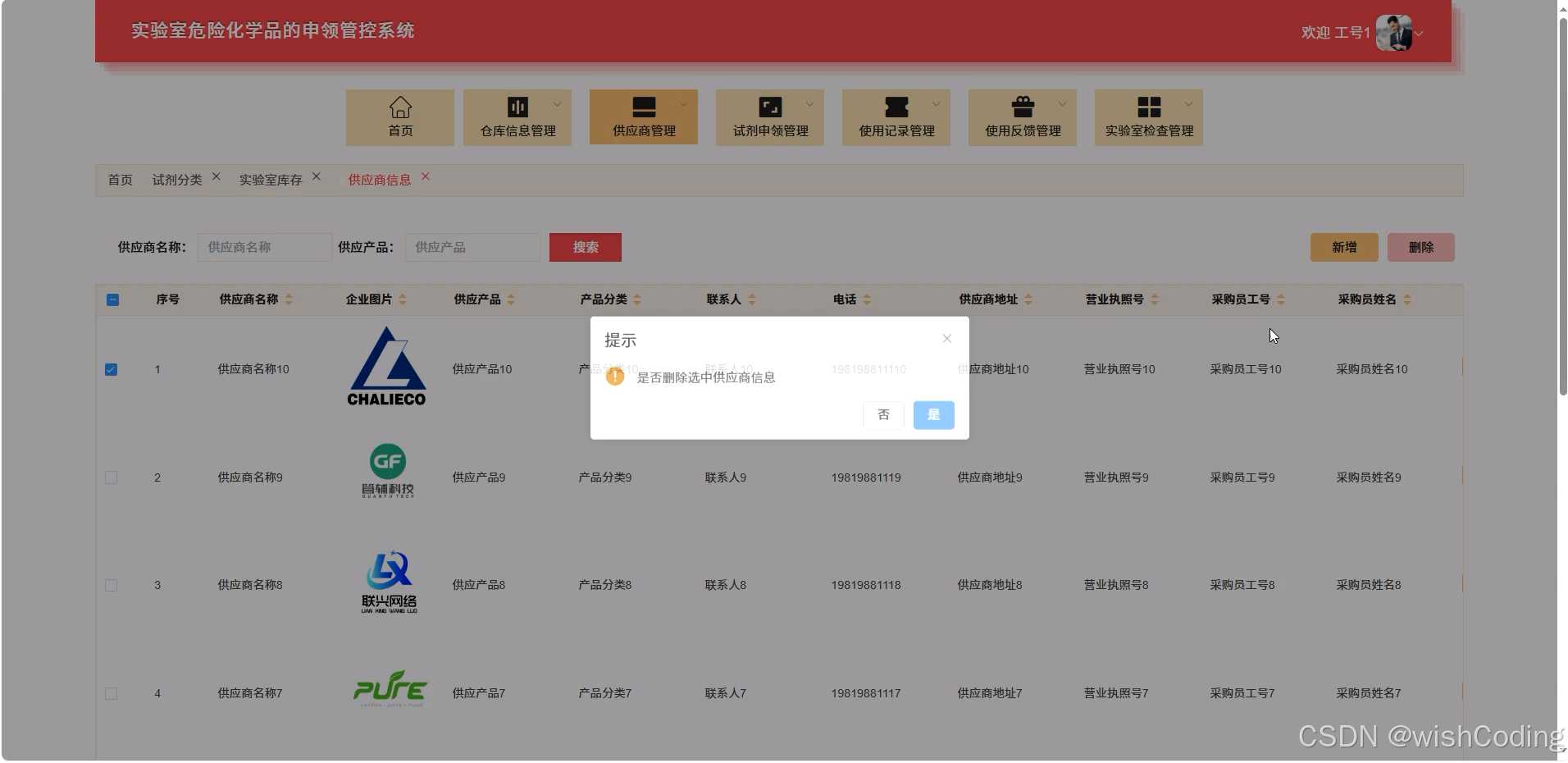This screenshot has width=1568, height=763.
Task: Uncheck the checkbox for 供应商名称10 row
Action: click(x=112, y=369)
